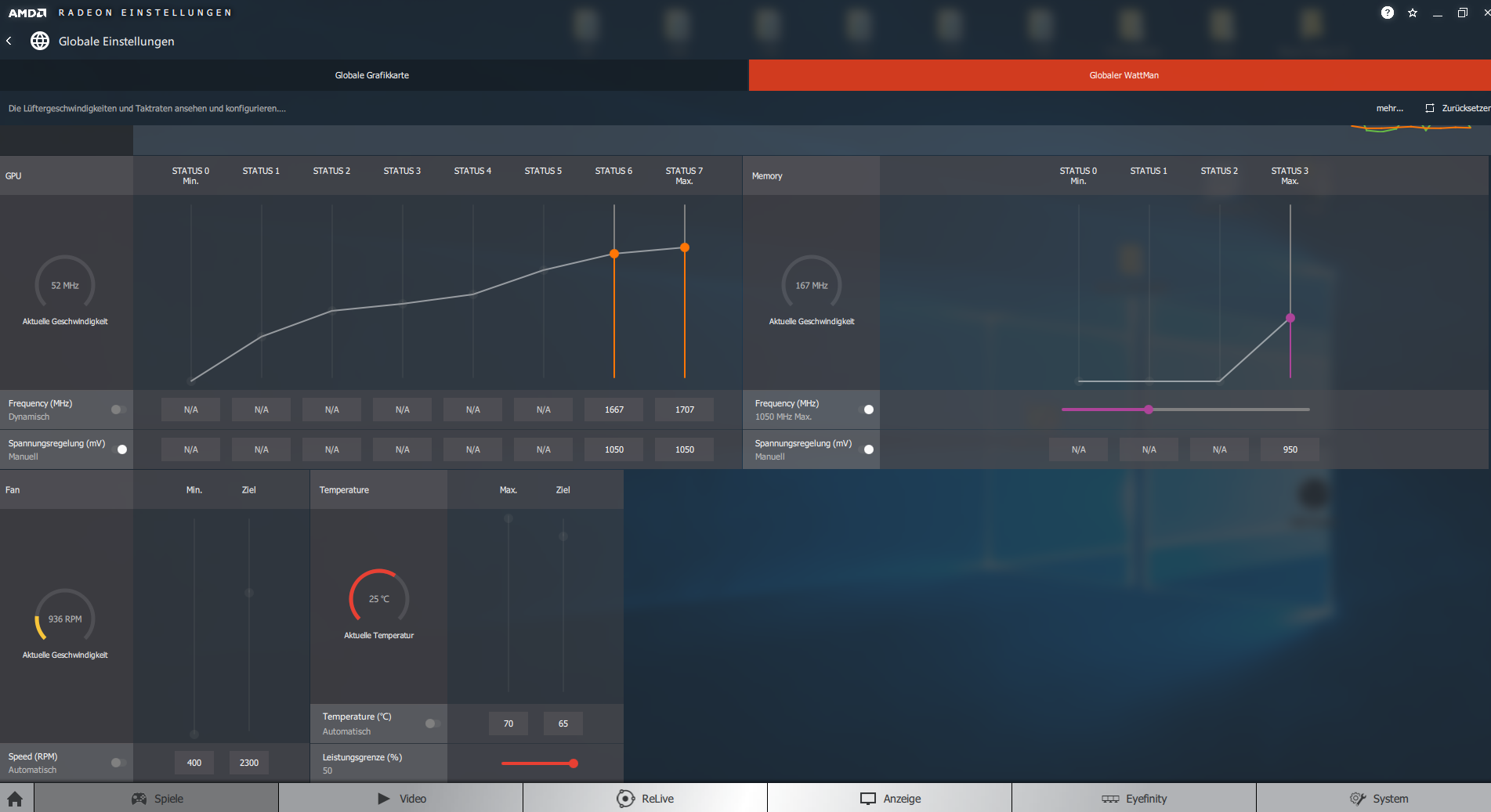Click the globe icon next to Globale Einstellungen
Screen dimensions: 1491x812
click(40, 41)
